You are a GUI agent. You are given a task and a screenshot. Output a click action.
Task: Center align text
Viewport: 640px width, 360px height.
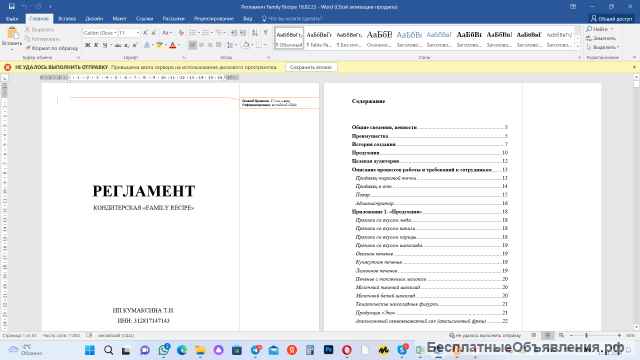pyautogui.click(x=201, y=45)
